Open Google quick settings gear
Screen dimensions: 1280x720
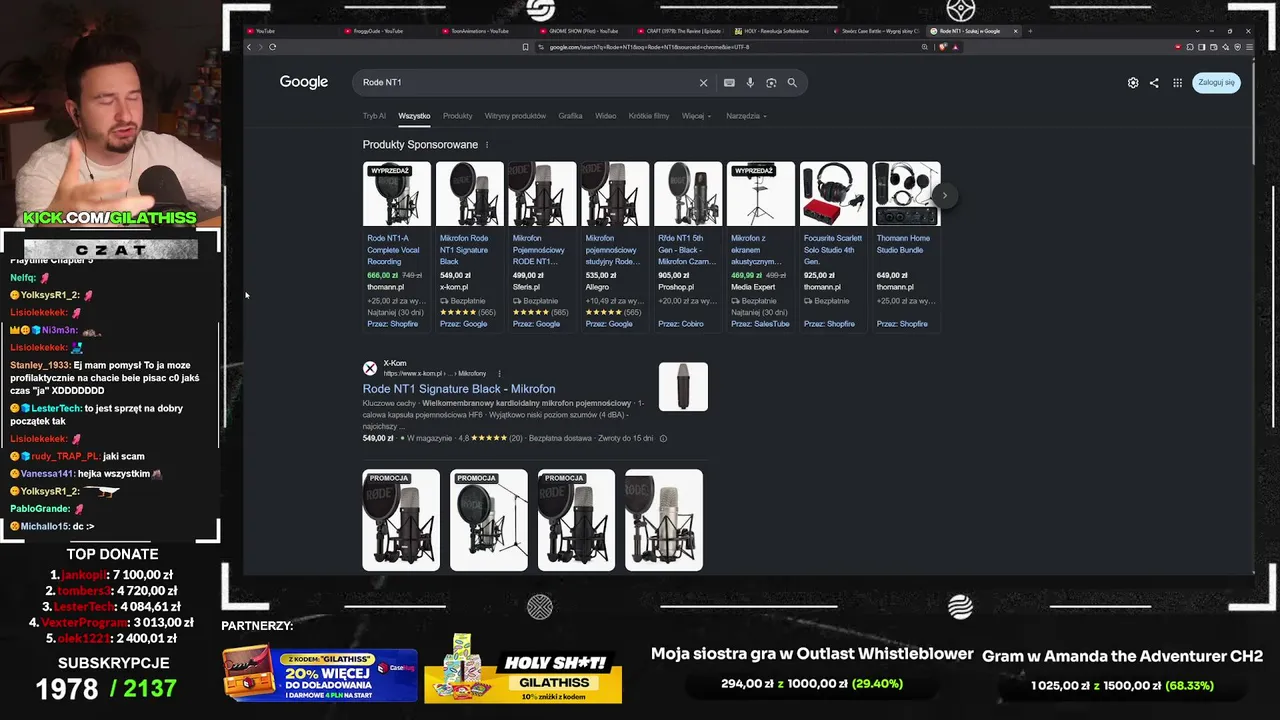pyautogui.click(x=1133, y=83)
